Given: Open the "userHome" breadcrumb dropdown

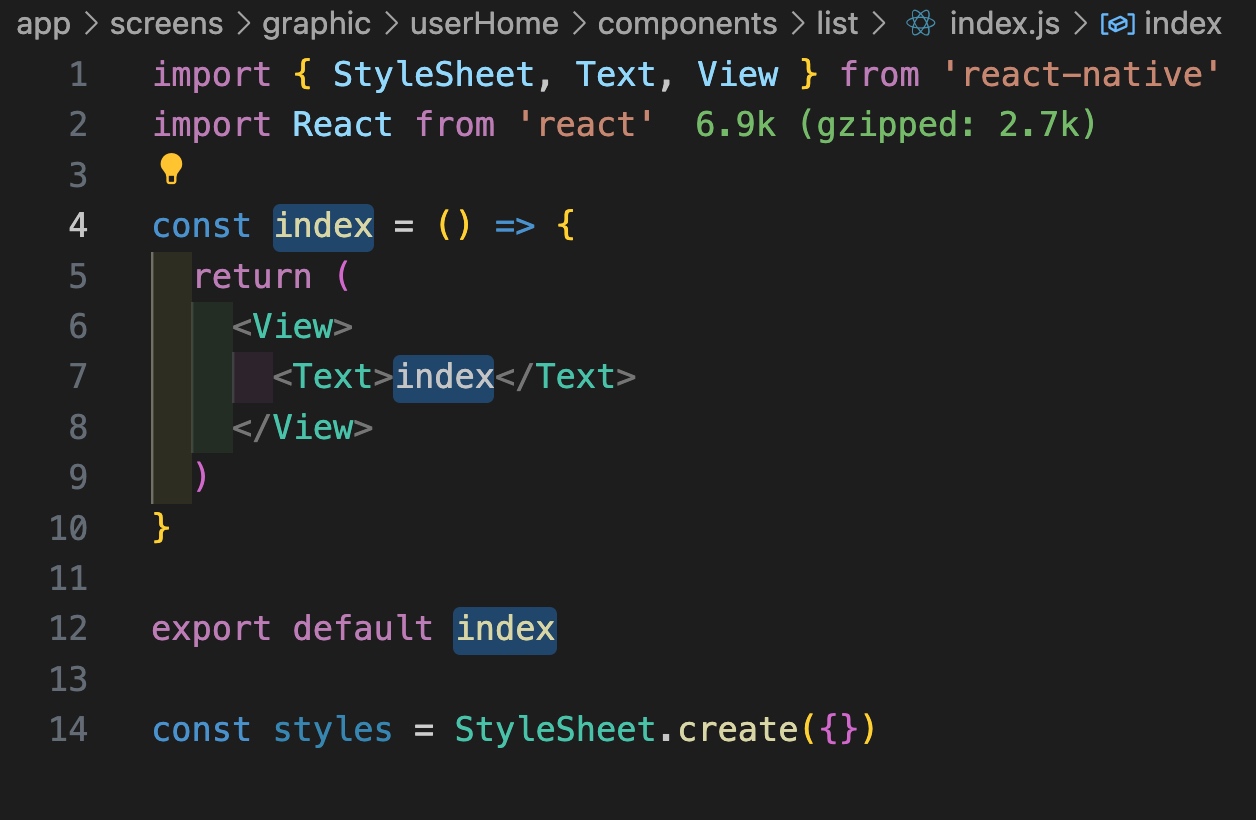Looking at the screenshot, I should point(484,23).
